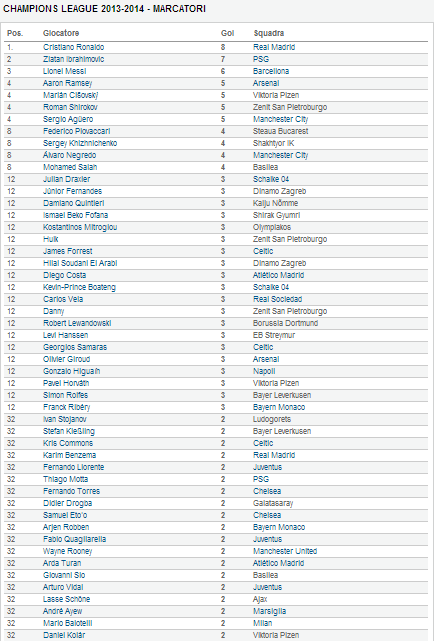Click Robert Lewandowski's name
434x641 pixels.
tap(77, 323)
